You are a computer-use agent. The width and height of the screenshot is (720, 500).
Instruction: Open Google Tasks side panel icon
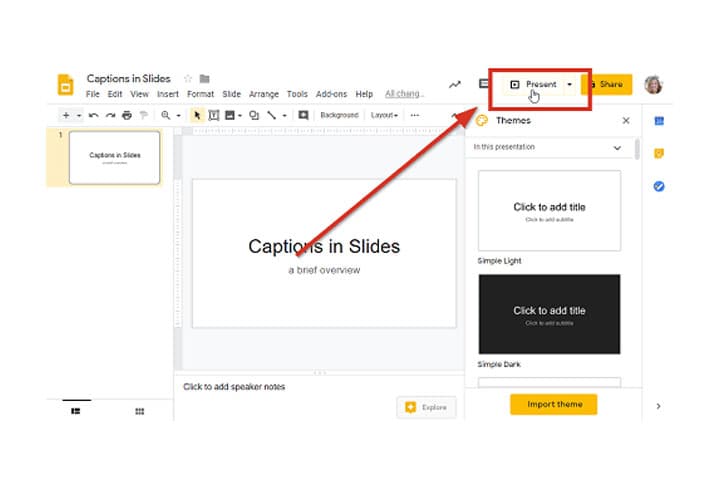pyautogui.click(x=659, y=186)
